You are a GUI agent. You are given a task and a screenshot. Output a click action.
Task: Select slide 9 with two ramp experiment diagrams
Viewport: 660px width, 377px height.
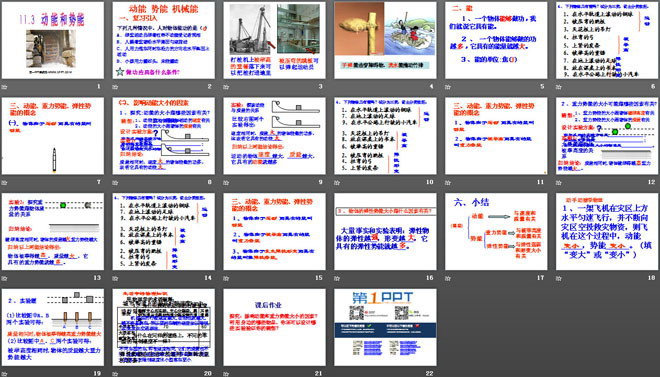(x=274, y=136)
